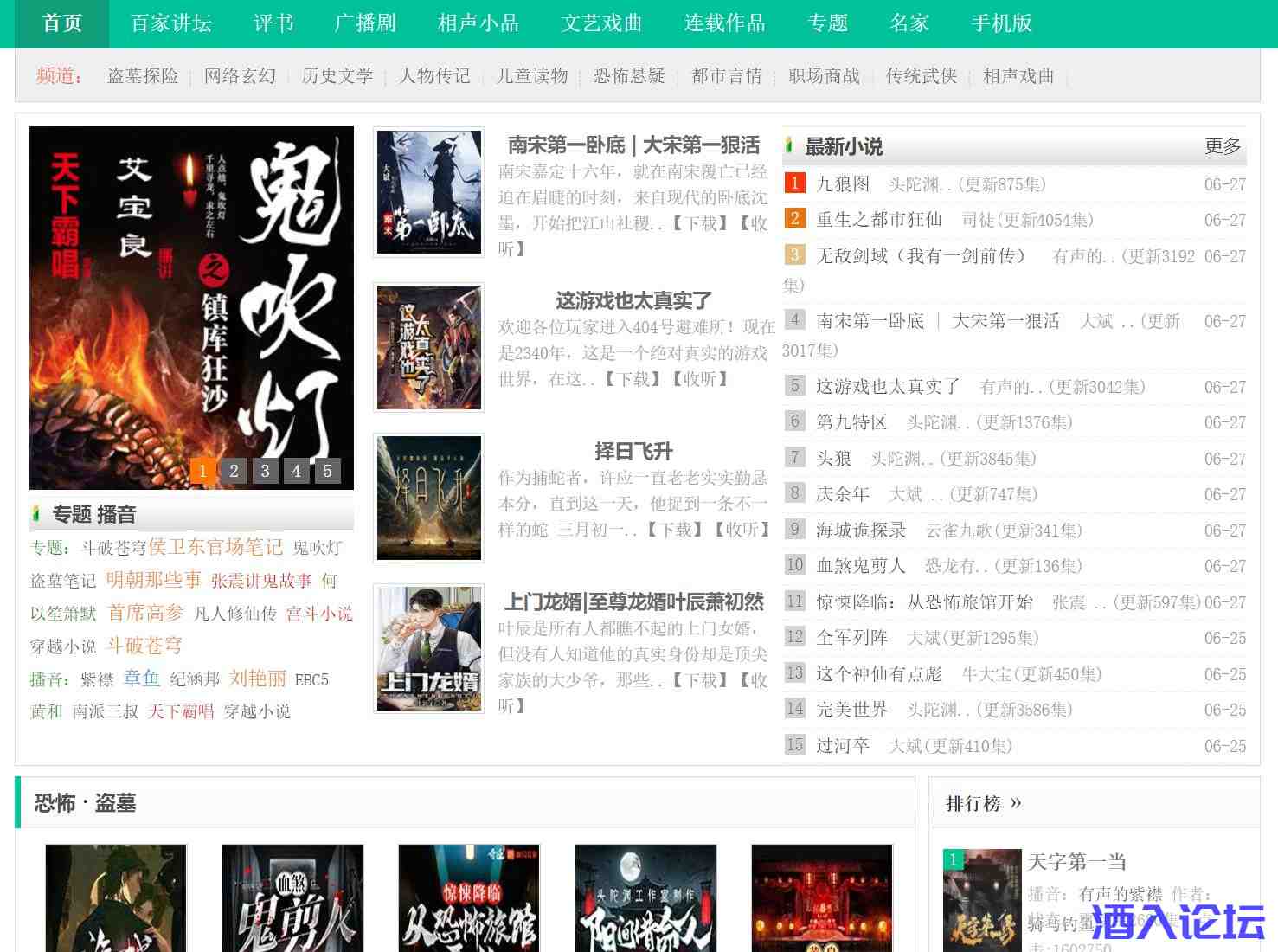Viewport: 1278px width, 952px height.
Task: Expand 更多 in 最新小说 panel
Action: click(x=1222, y=146)
